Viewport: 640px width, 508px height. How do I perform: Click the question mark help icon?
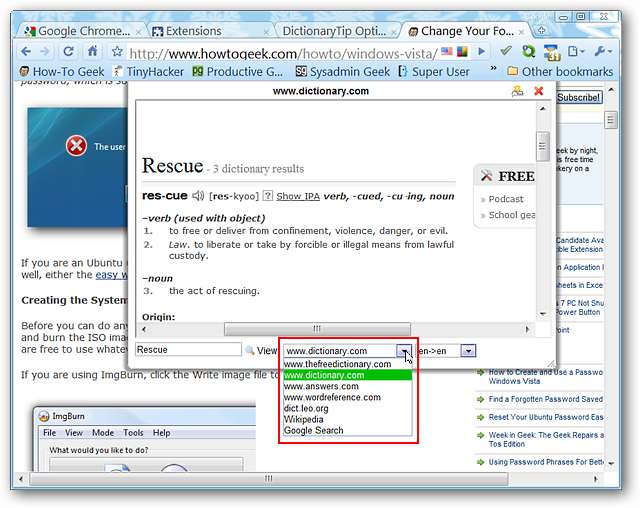(268, 196)
